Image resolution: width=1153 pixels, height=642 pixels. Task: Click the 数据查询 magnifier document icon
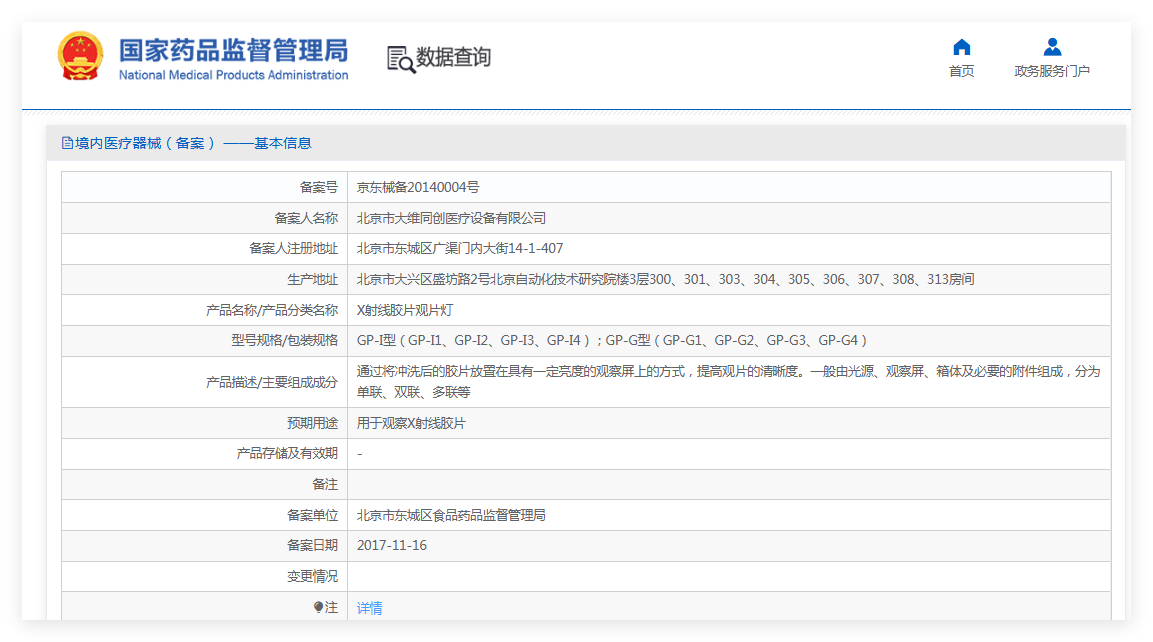(x=400, y=59)
